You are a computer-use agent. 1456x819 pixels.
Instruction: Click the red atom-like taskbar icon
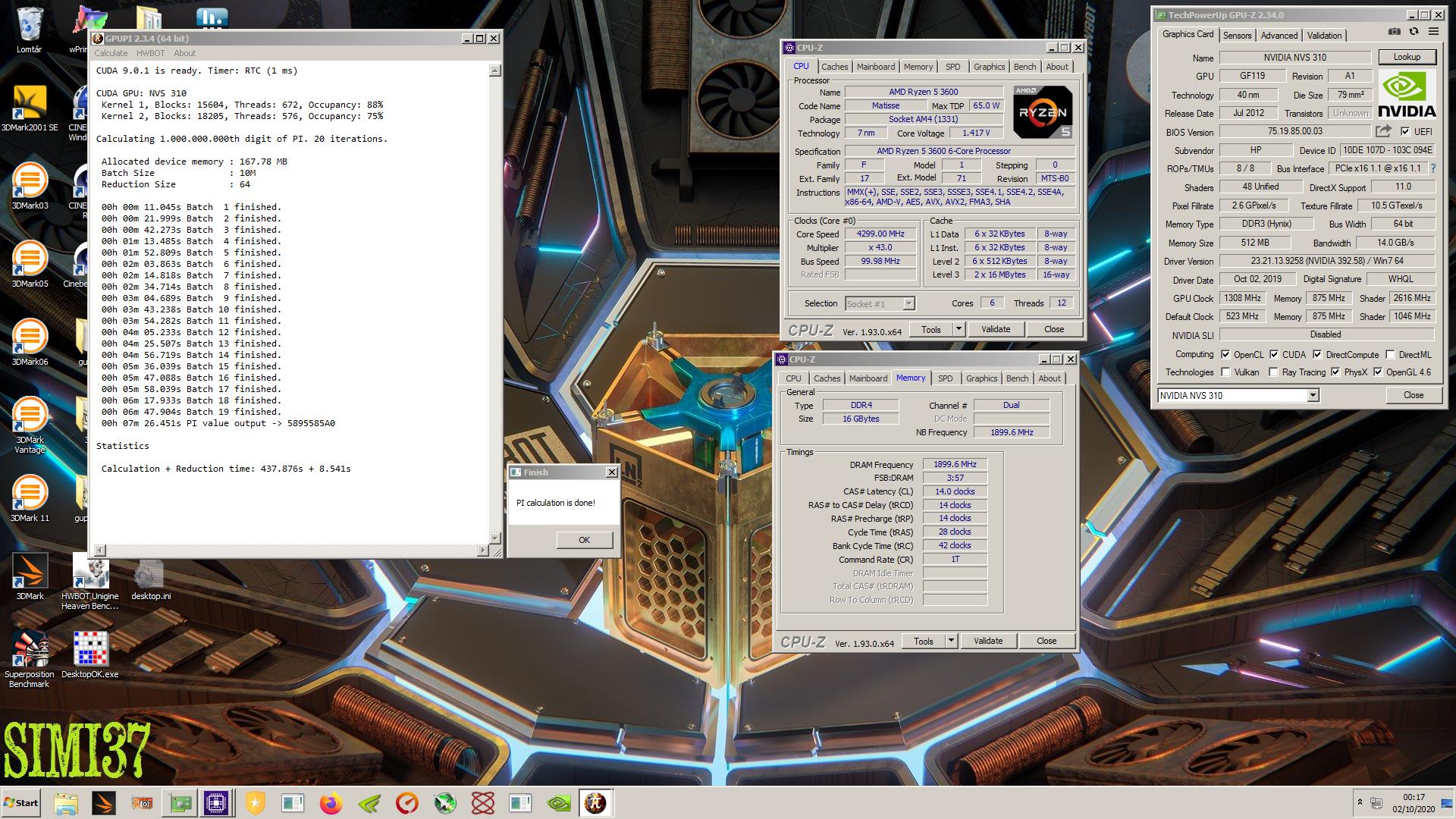pos(482,803)
